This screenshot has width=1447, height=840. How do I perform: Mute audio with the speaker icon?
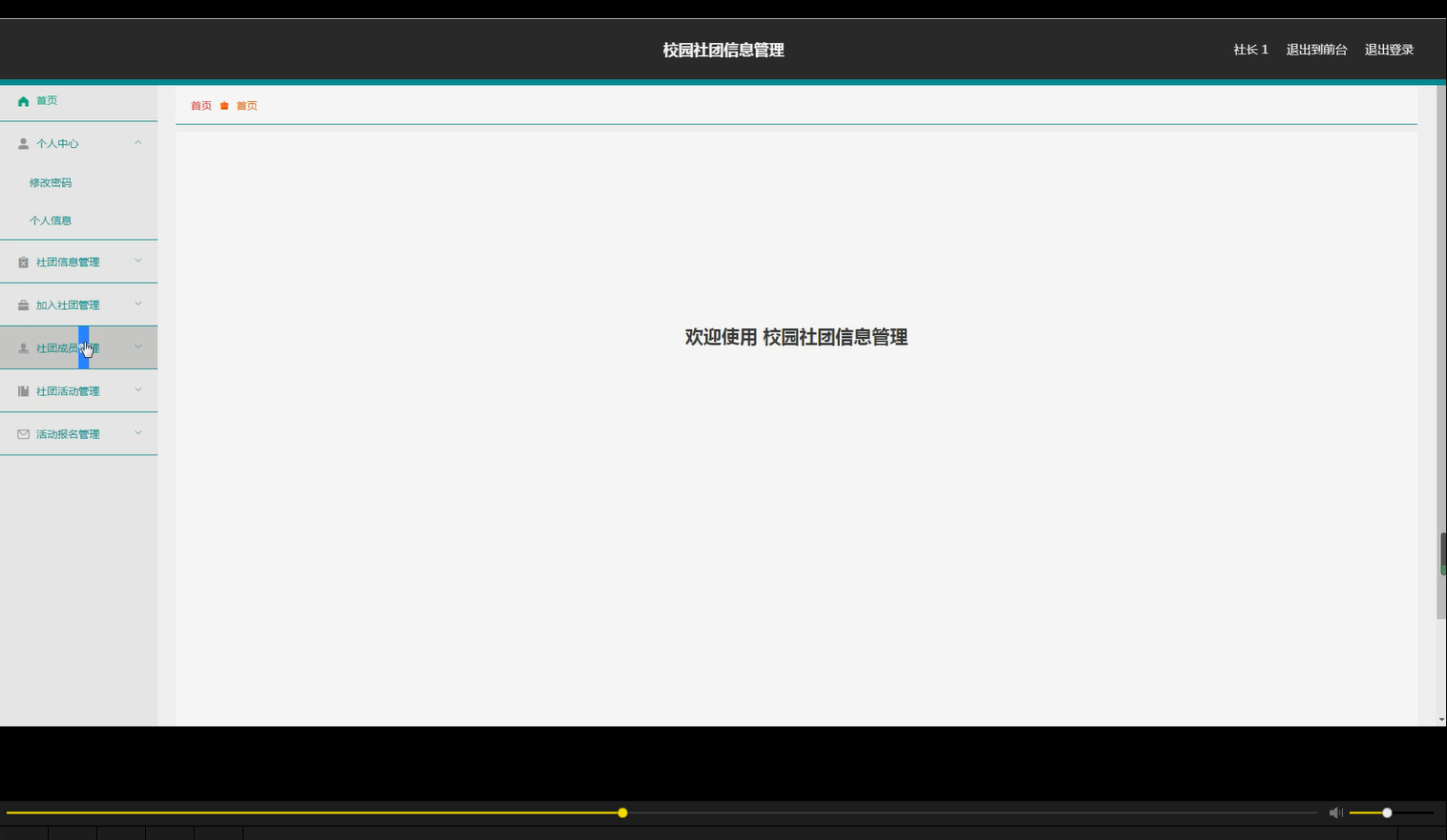click(x=1335, y=812)
